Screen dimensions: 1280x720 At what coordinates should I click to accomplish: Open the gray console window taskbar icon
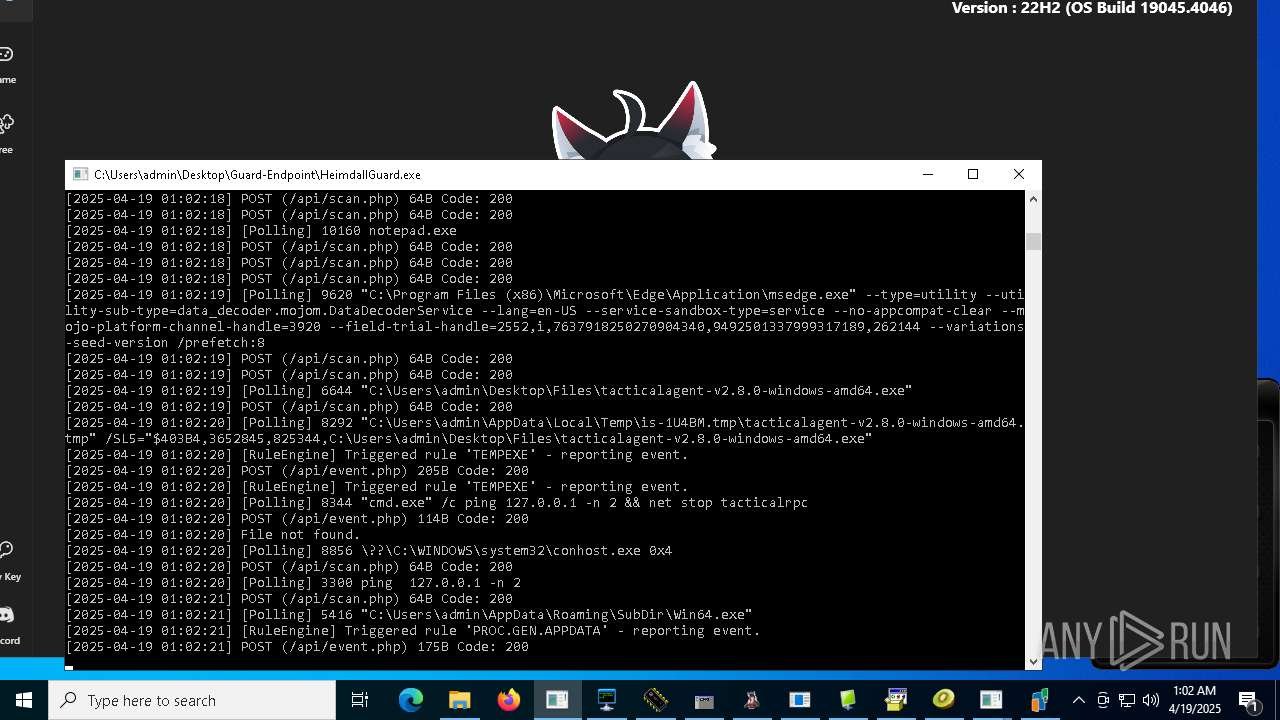[x=703, y=700]
